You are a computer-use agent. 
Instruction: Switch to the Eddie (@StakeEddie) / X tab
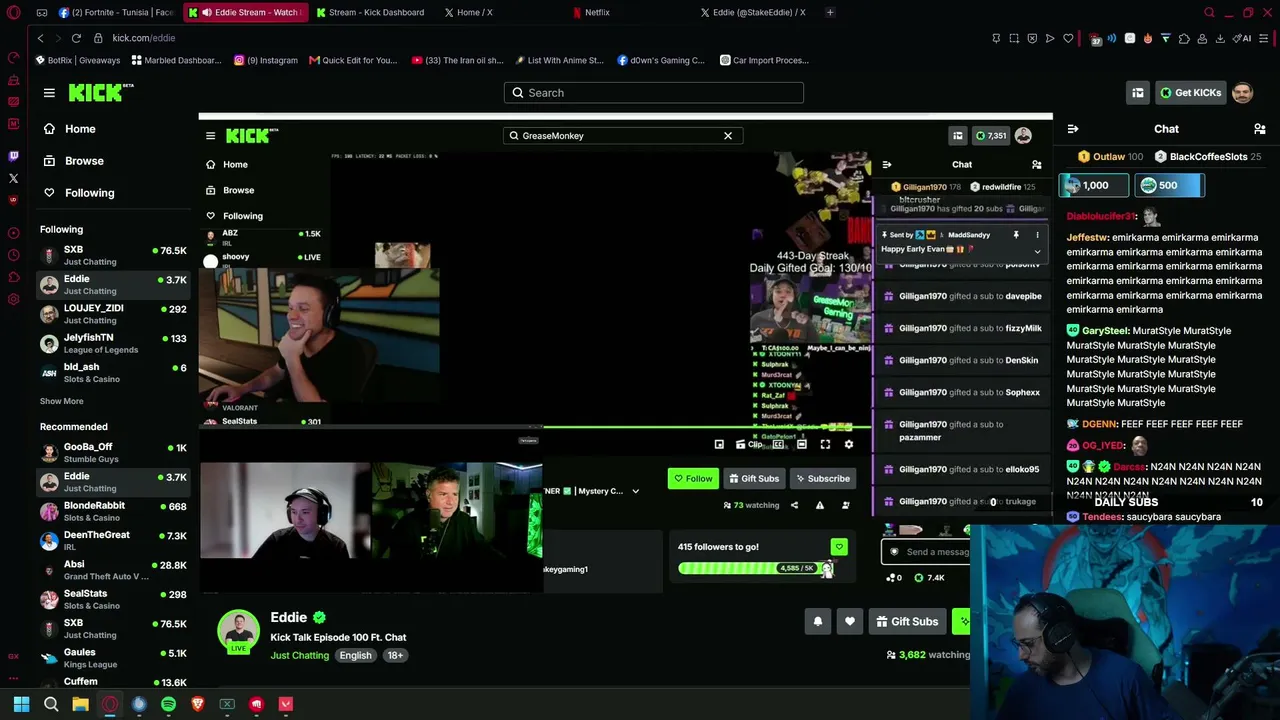coord(753,13)
